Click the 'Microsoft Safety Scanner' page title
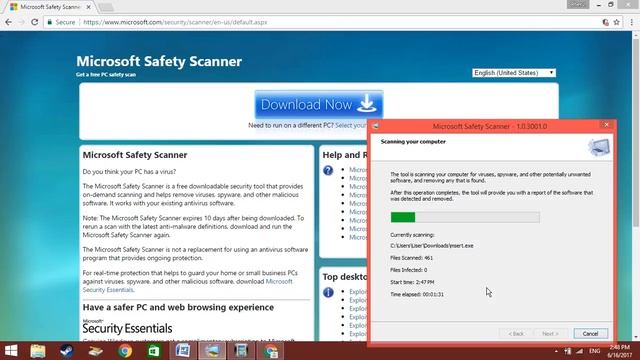Viewport: 640px width, 360px height. pyautogui.click(x=159, y=61)
